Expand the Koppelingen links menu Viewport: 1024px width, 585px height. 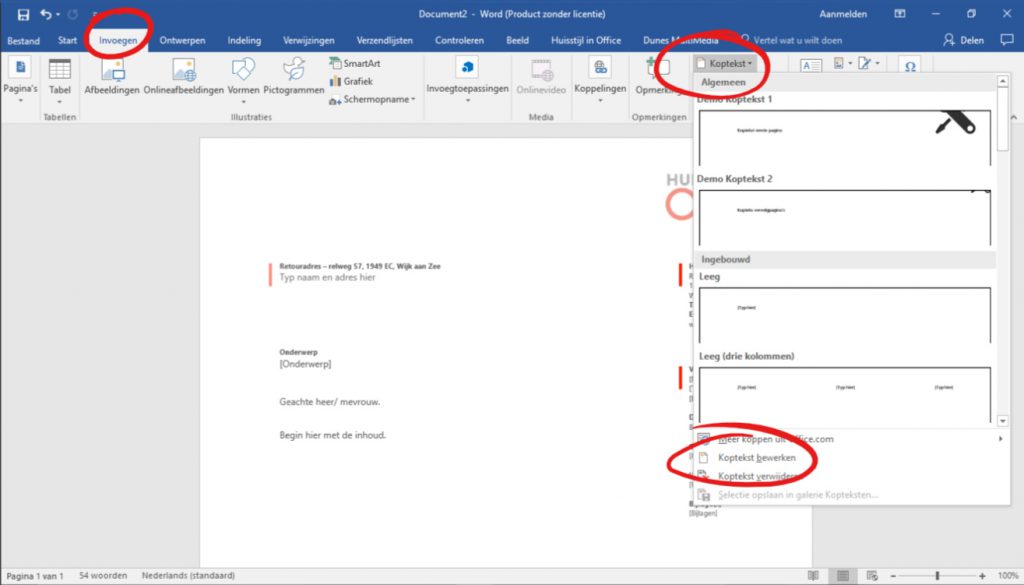pyautogui.click(x=600, y=81)
